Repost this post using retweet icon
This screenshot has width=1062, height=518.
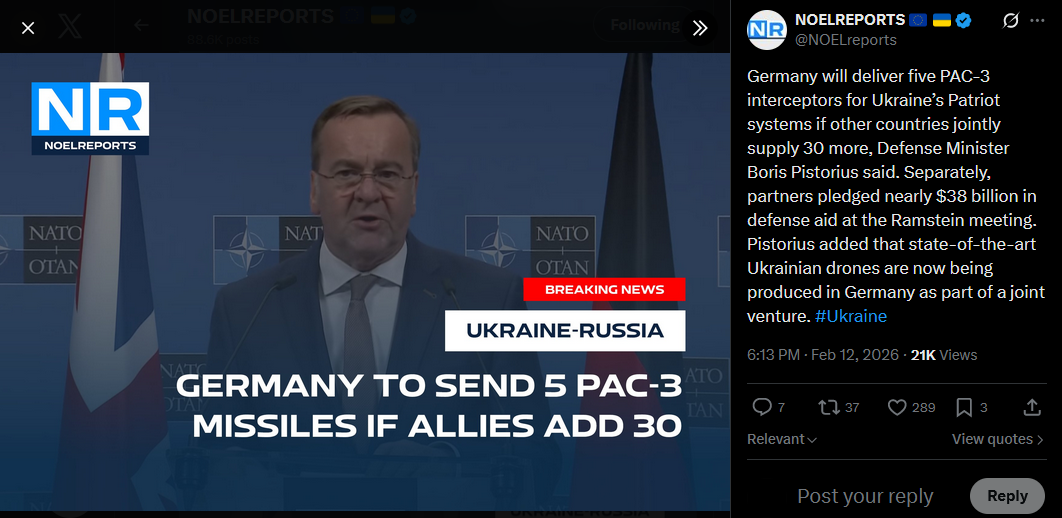tap(829, 407)
